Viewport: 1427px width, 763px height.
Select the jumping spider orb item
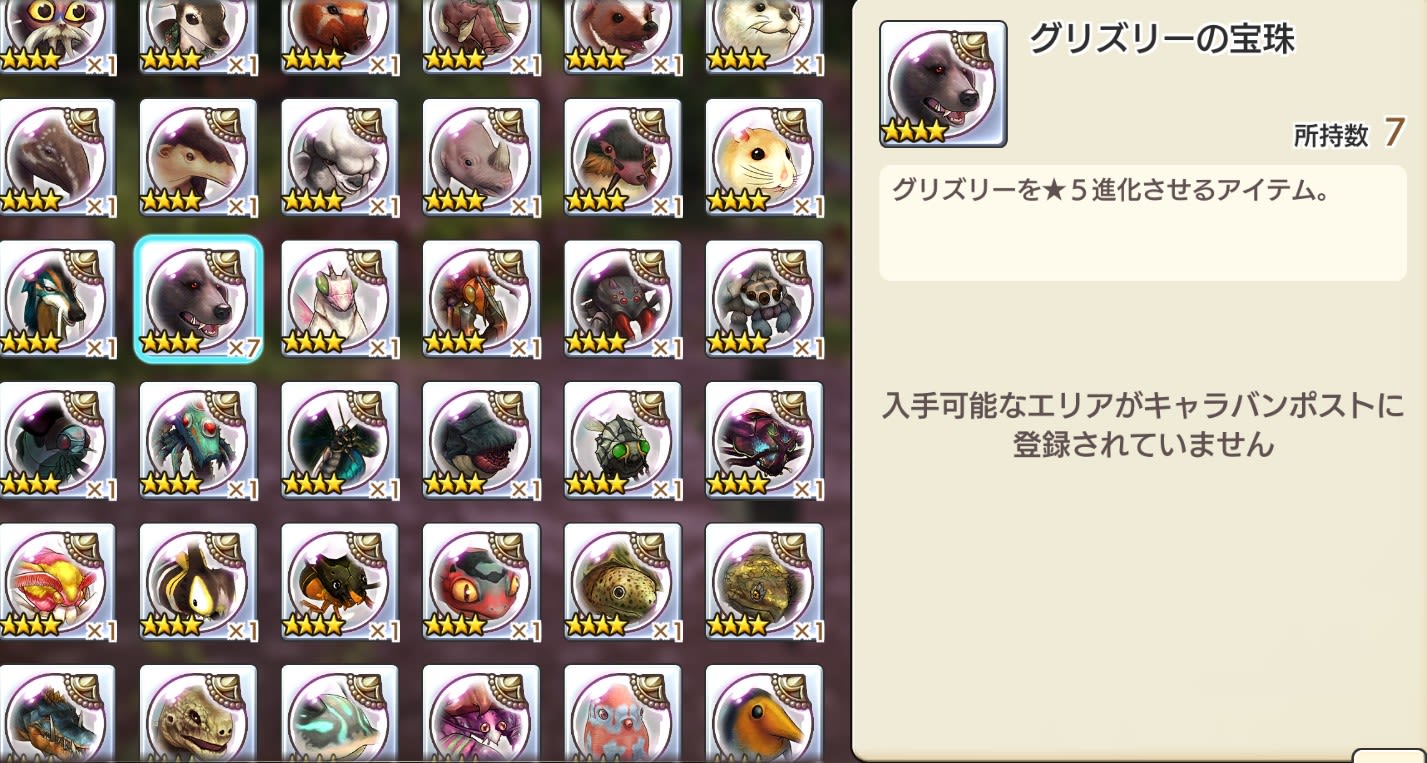click(764, 300)
